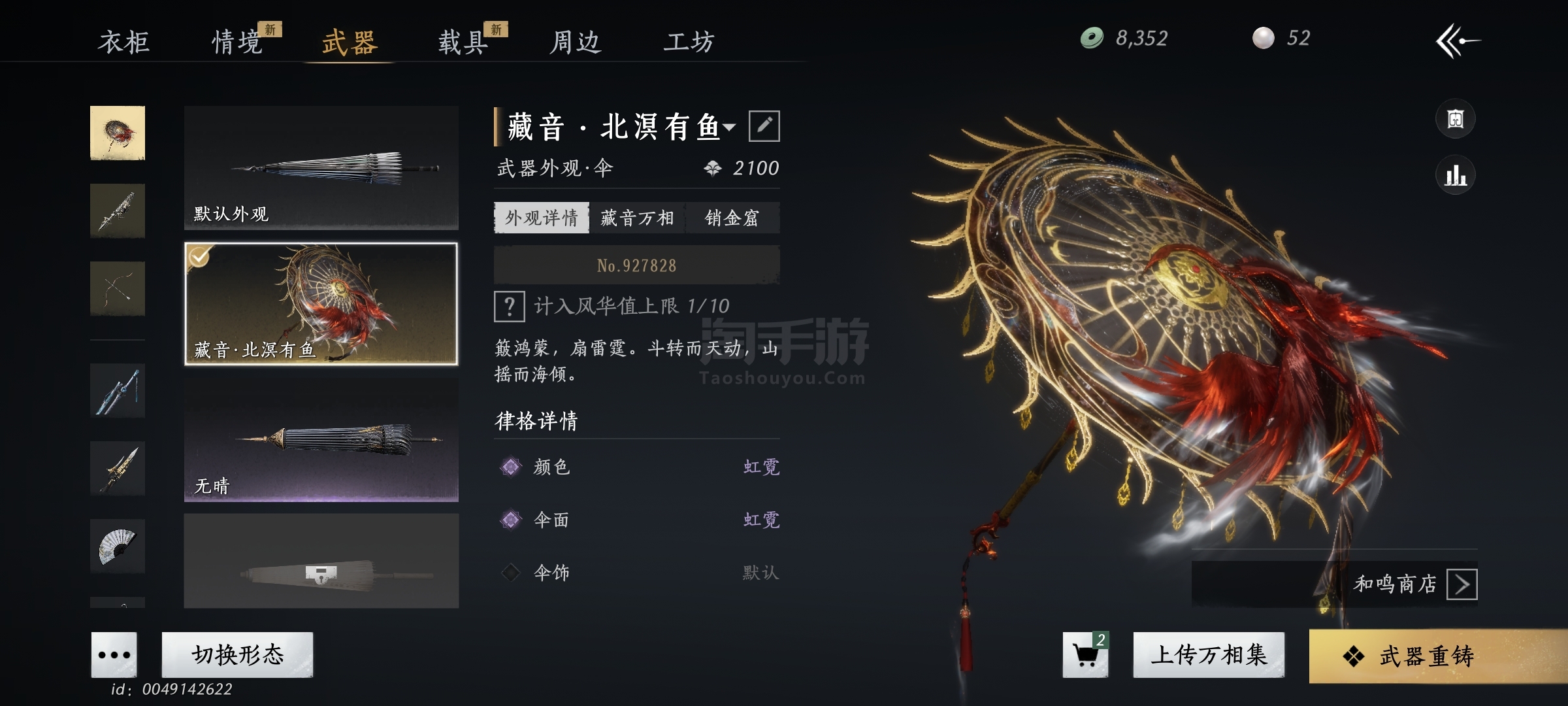Toggle the 伞饰 rhythm slot diamond
This screenshot has height=706, width=1568.
(510, 573)
